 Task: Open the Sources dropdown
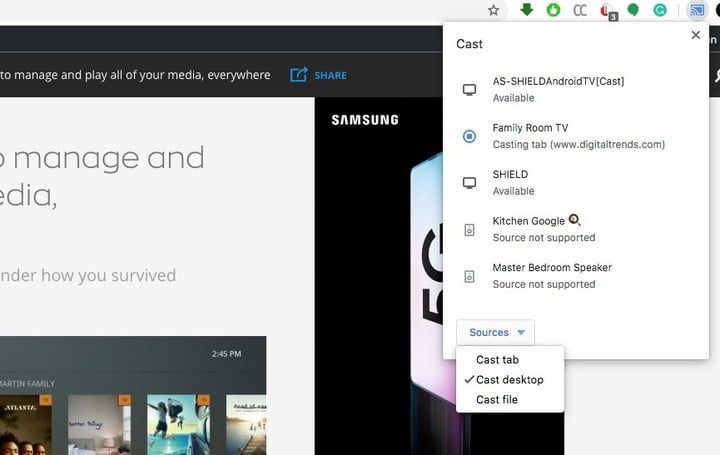click(495, 332)
